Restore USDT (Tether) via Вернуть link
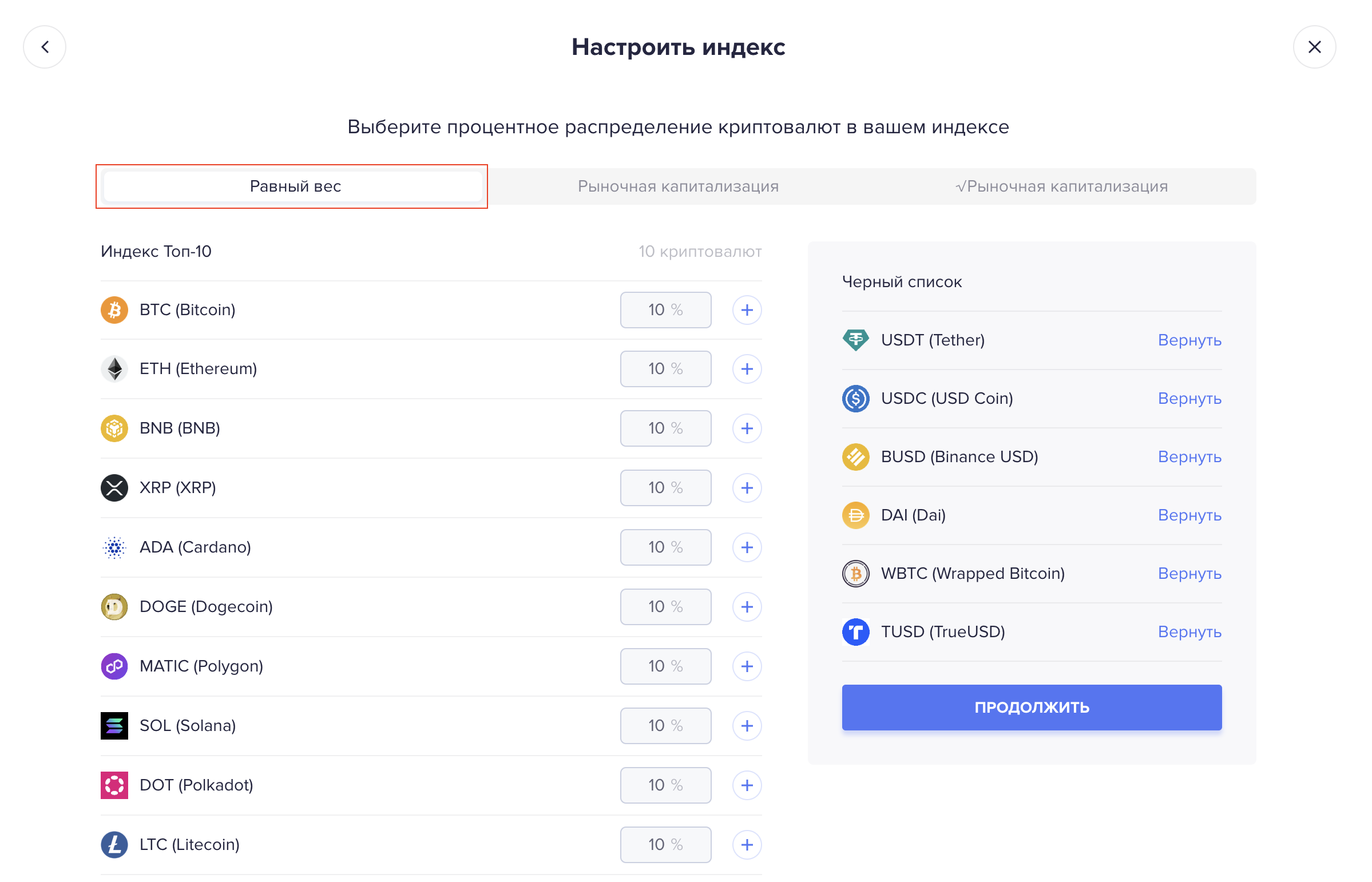This screenshot has height=882, width=1372. [1189, 340]
